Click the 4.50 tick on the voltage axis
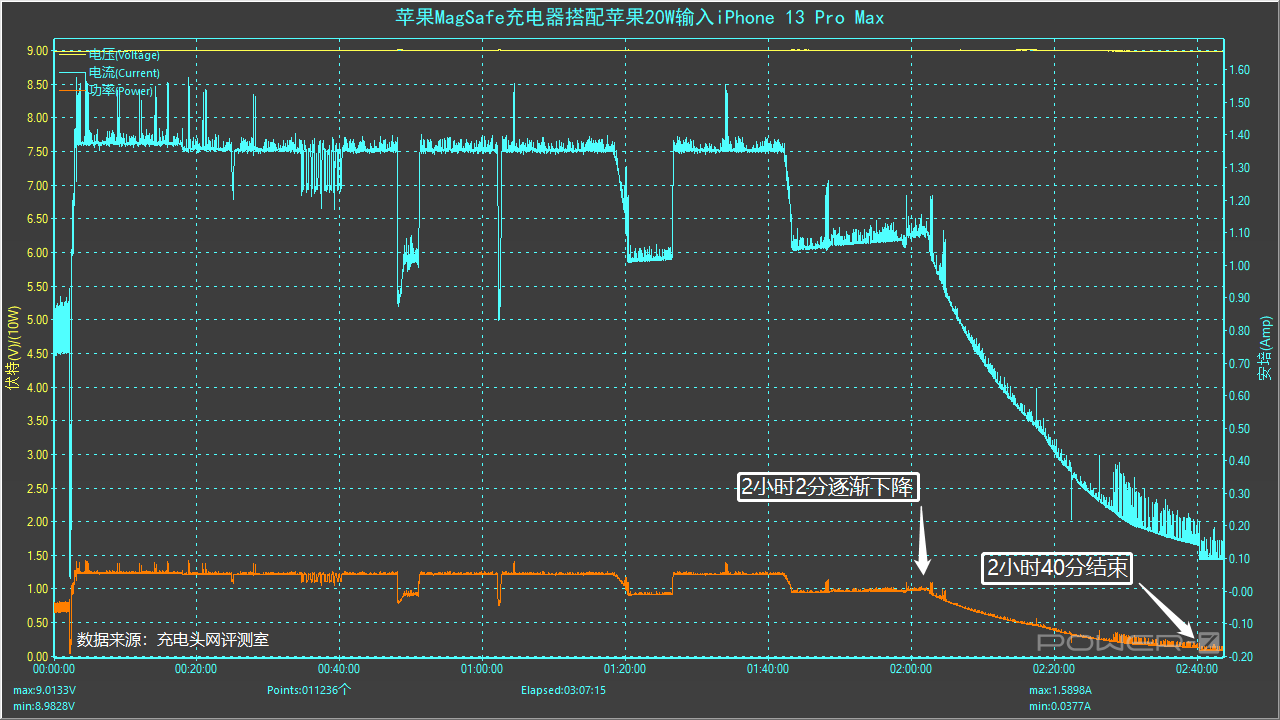Viewport: 1280px width, 720px height. click(x=37, y=354)
